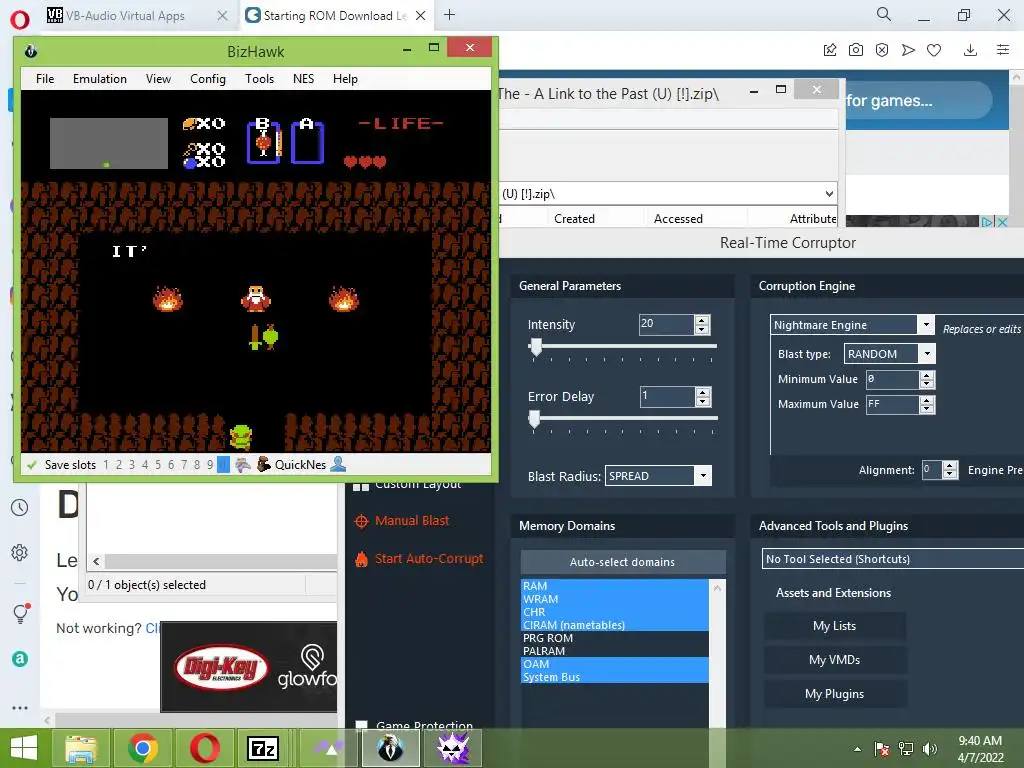
Task: Open BizHawk File menu
Action: (45, 79)
